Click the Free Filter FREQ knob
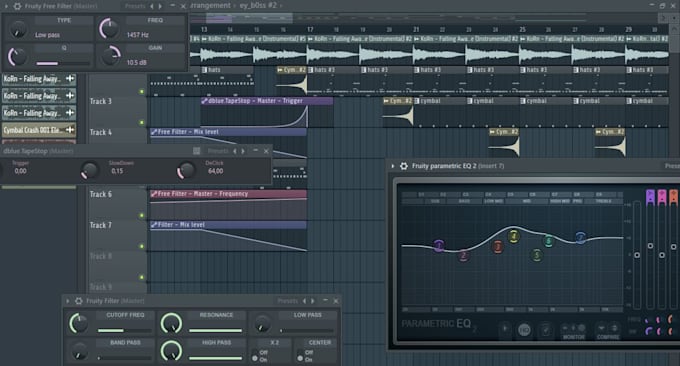Screen dimensions: 680x366 [x=108, y=29]
